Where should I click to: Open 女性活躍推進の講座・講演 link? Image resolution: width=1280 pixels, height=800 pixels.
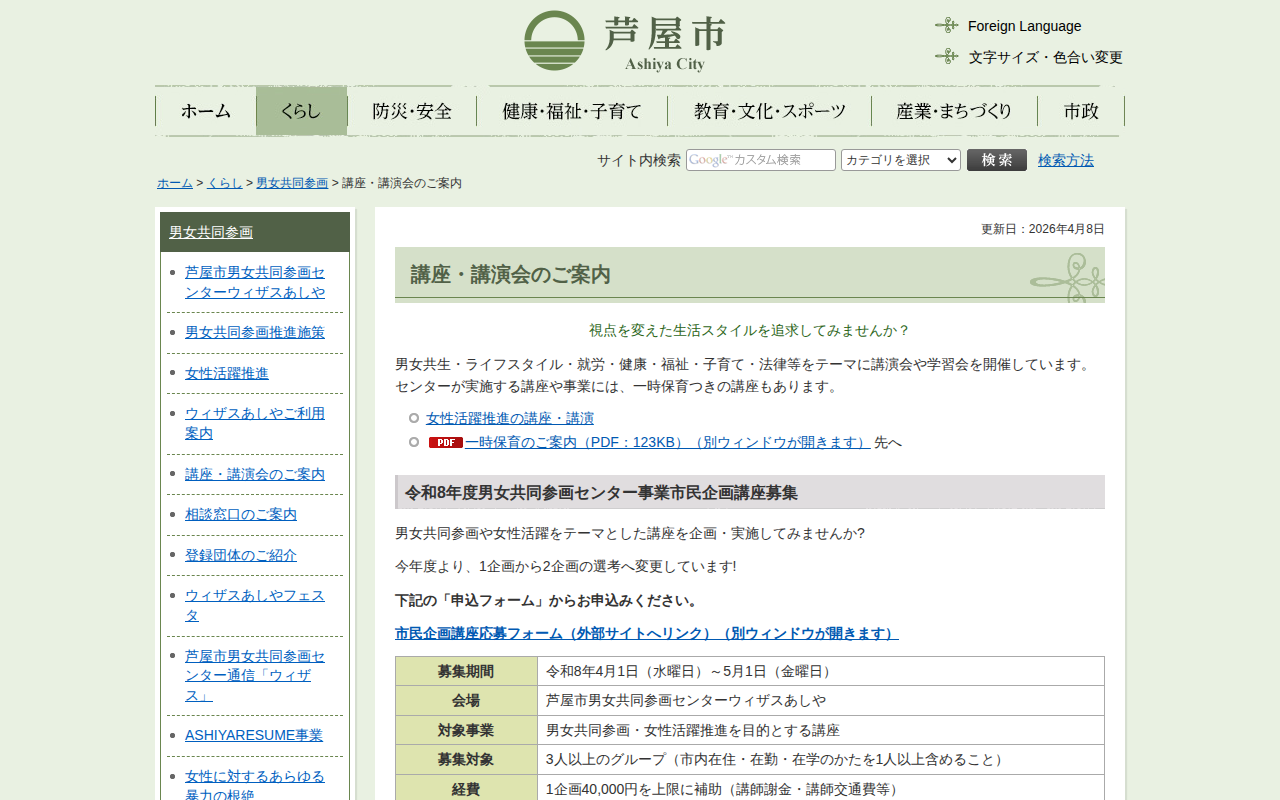pyautogui.click(x=510, y=418)
